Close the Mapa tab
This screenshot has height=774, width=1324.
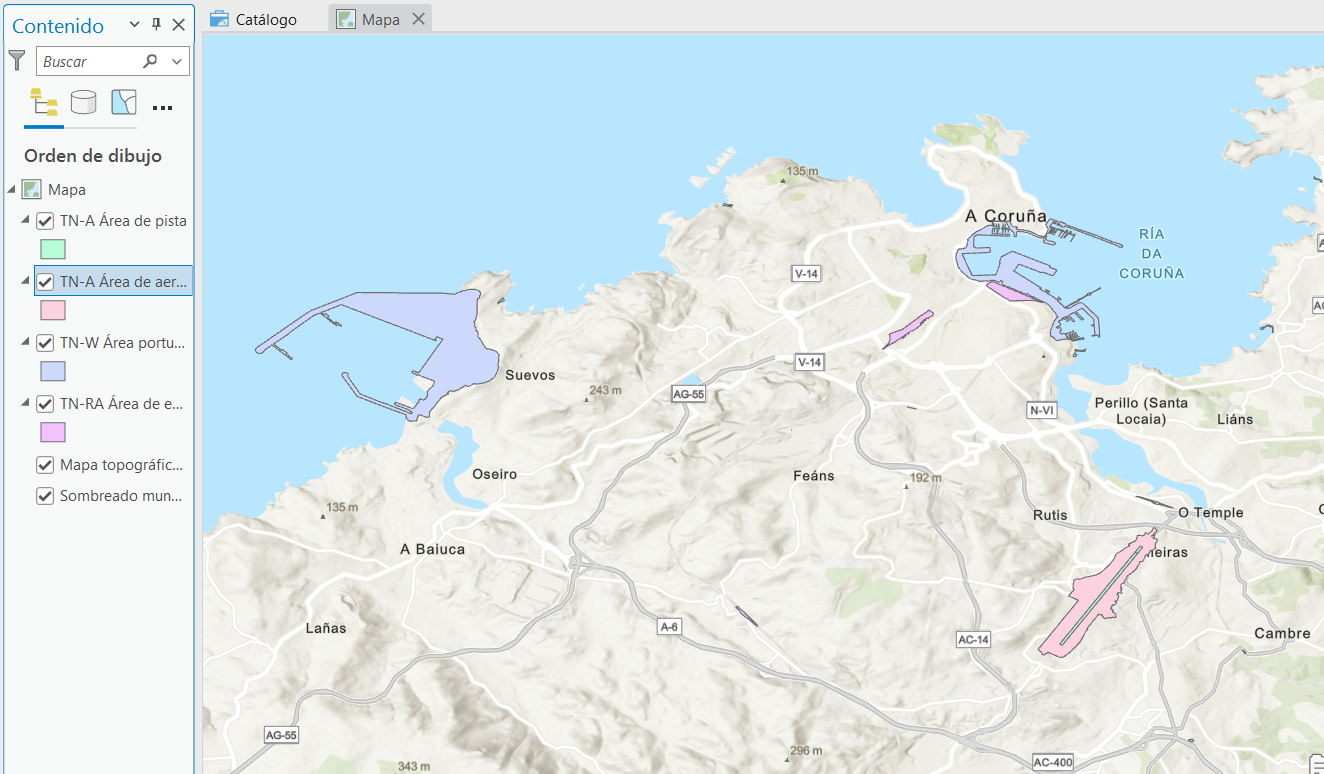(x=418, y=19)
